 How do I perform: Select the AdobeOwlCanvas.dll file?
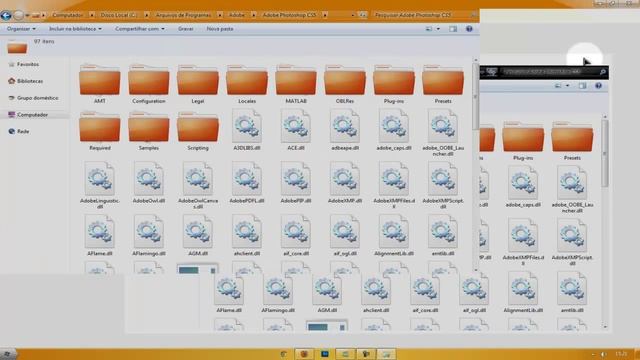[198, 185]
